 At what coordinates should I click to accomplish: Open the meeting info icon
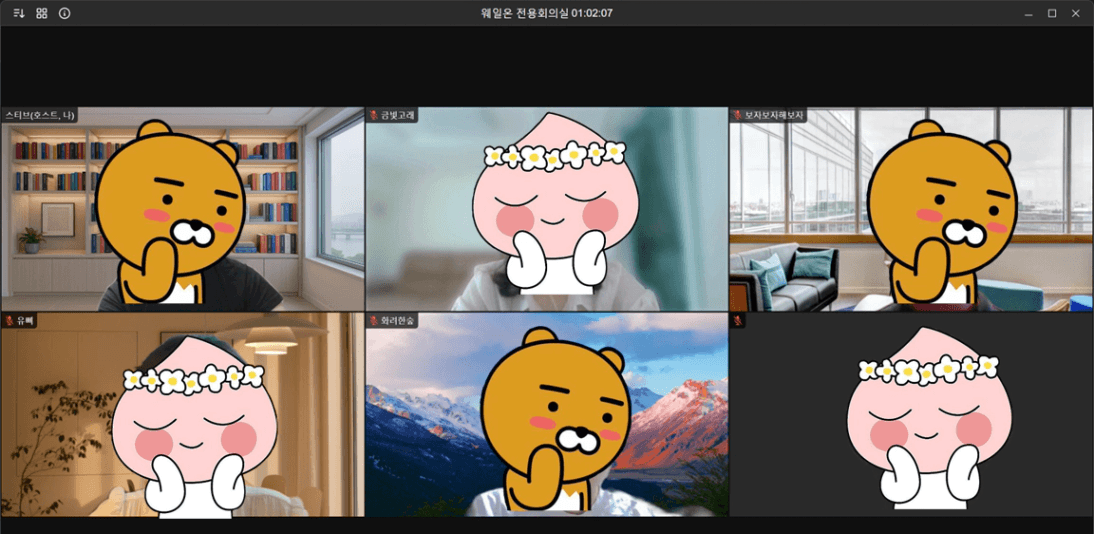pyautogui.click(x=64, y=13)
